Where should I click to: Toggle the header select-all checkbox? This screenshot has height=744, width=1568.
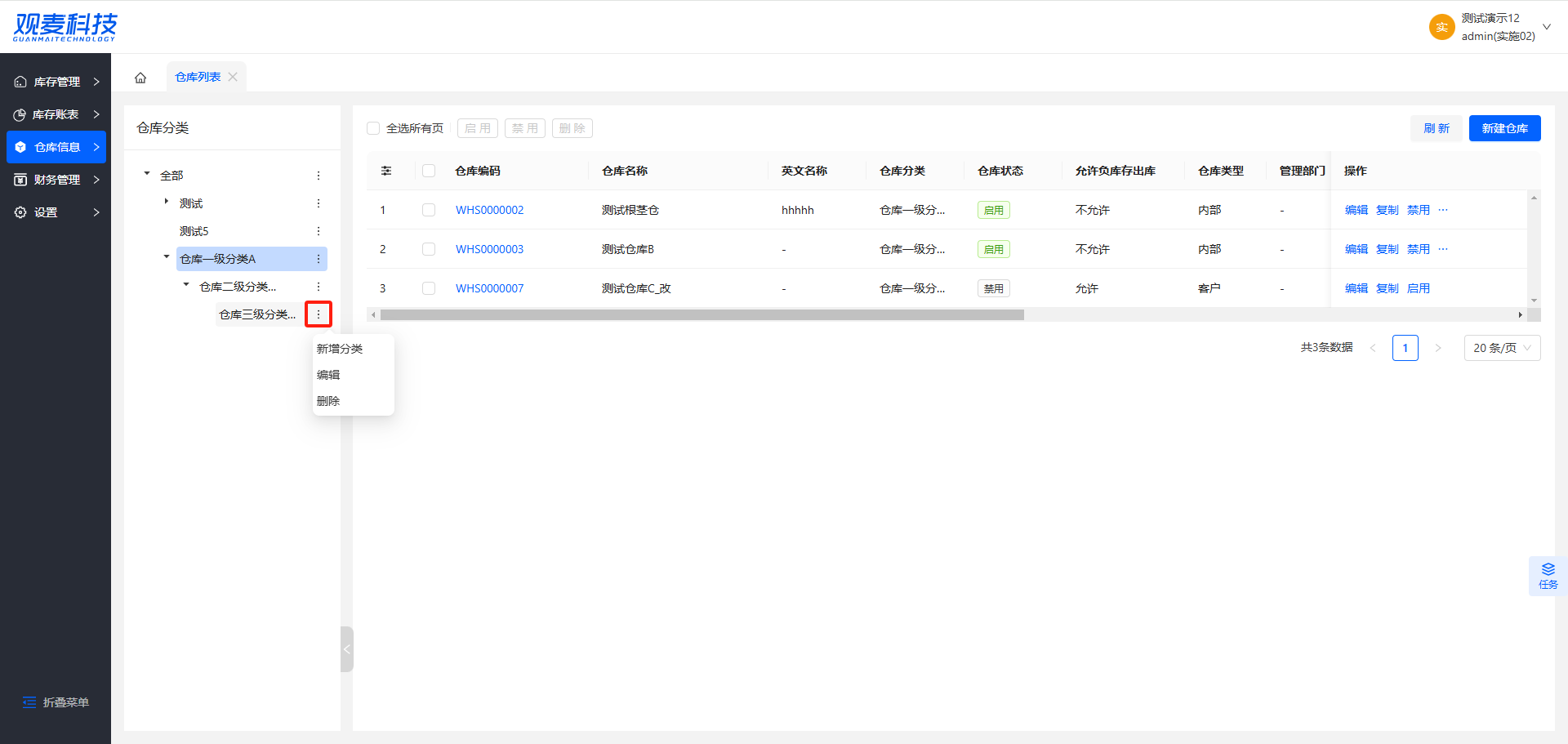click(429, 171)
